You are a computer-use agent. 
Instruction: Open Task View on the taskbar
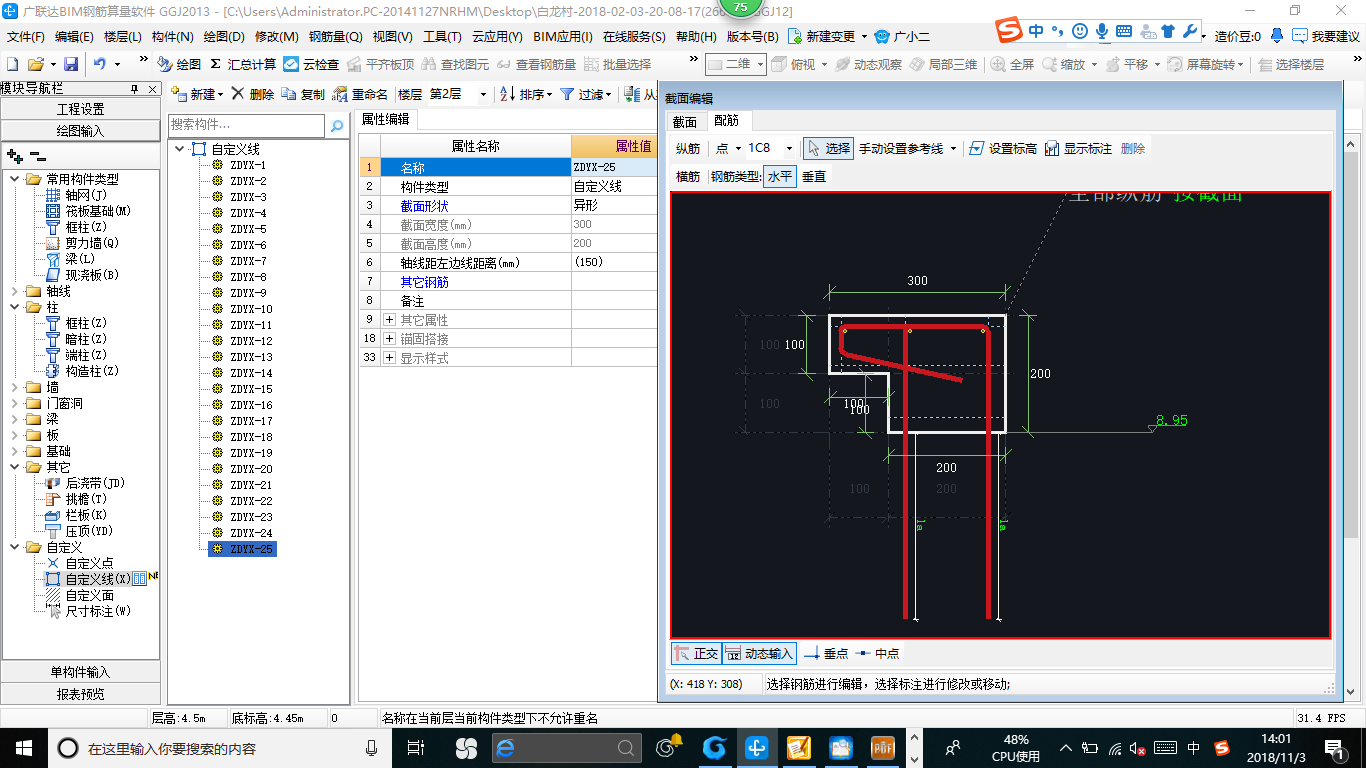point(417,748)
